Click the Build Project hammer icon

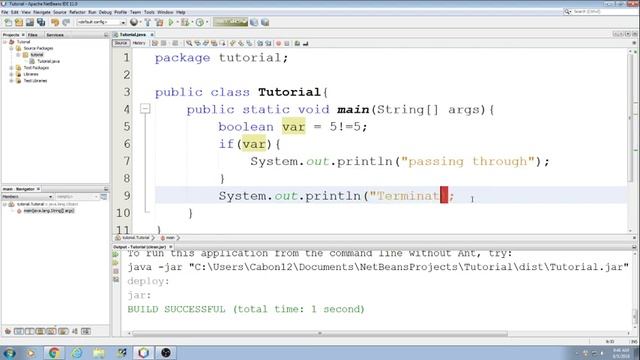pyautogui.click(x=148, y=22)
